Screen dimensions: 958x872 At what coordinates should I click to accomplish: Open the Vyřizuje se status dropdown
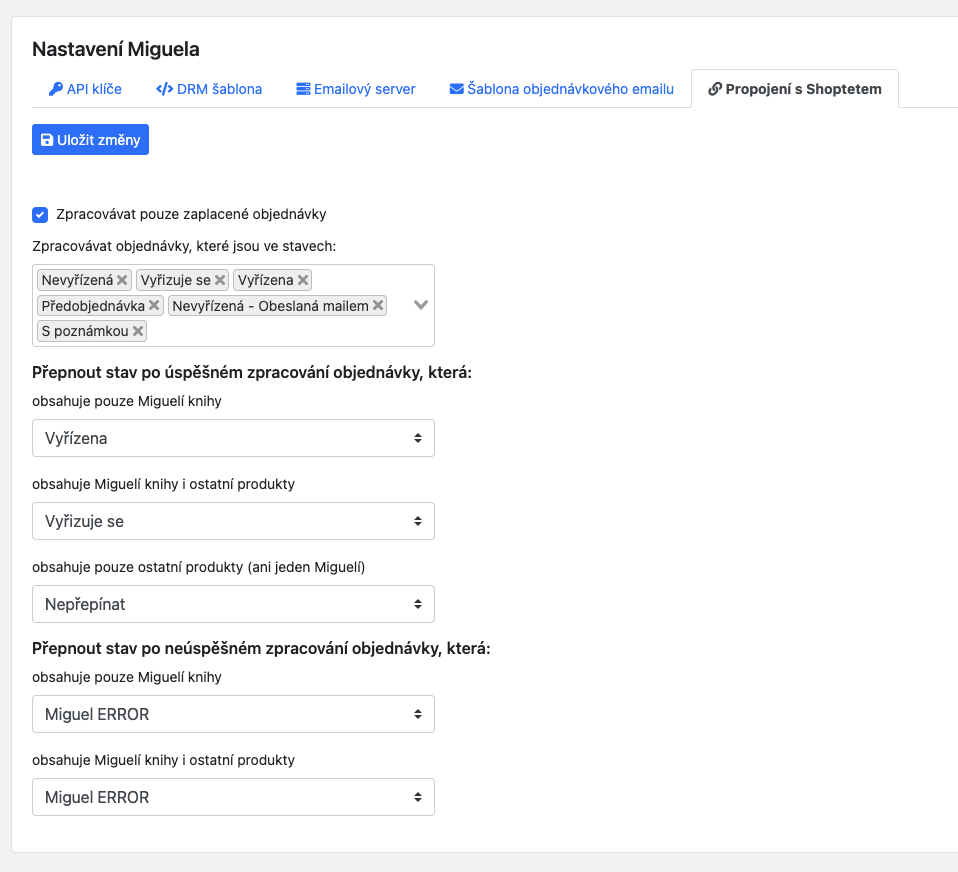tap(233, 521)
